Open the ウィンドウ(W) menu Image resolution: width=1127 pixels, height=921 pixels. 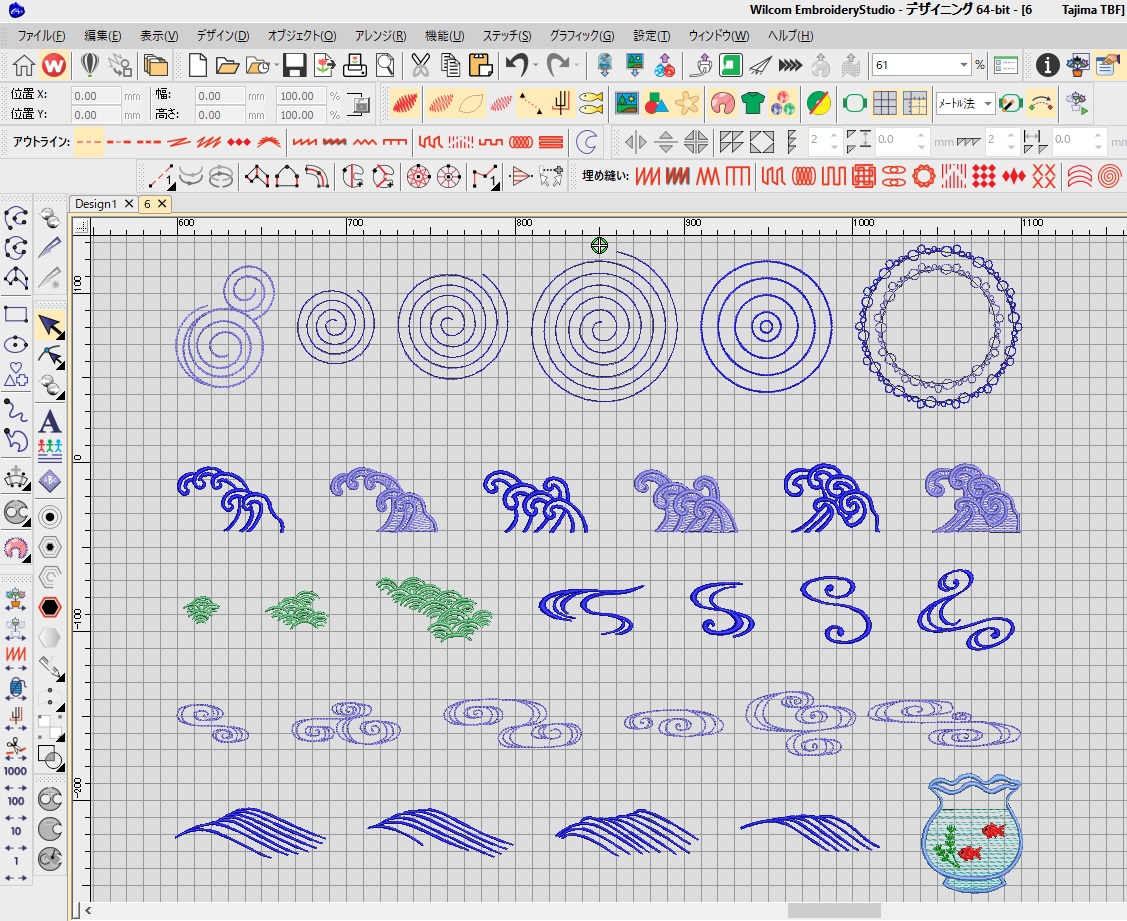point(719,36)
